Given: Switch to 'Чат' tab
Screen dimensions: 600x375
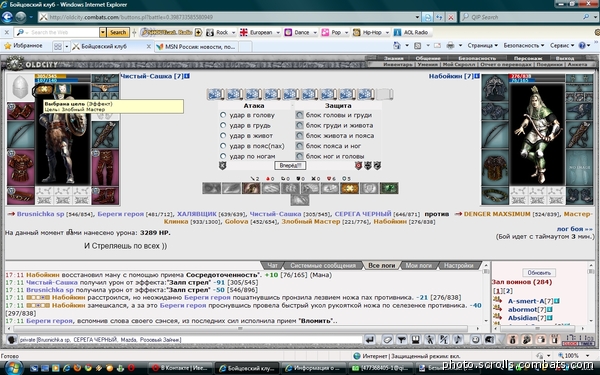Looking at the screenshot, I should tap(272, 266).
